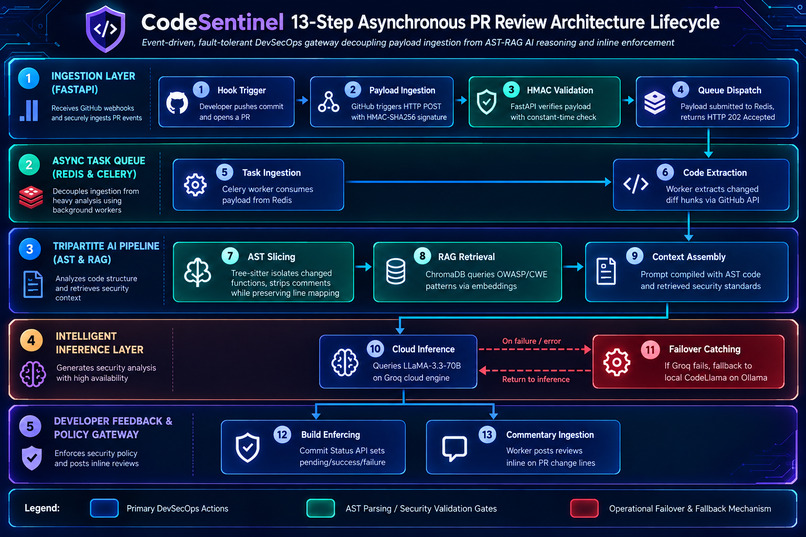The image size is (806, 537).
Task: Click the 'Primary DevSecOps Actions' legend text
Action: tap(177, 509)
